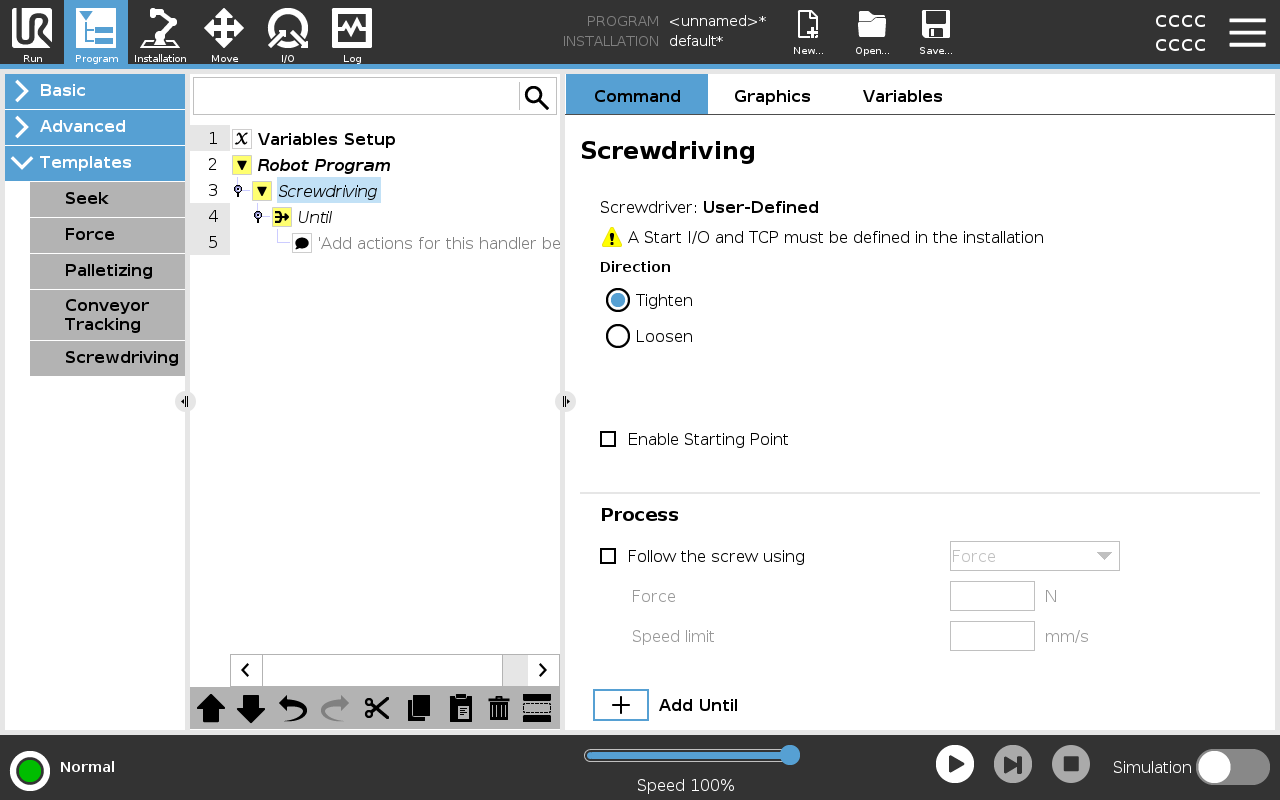Adjust the Speed slider handle
This screenshot has width=1280, height=800.
pyautogui.click(x=789, y=755)
